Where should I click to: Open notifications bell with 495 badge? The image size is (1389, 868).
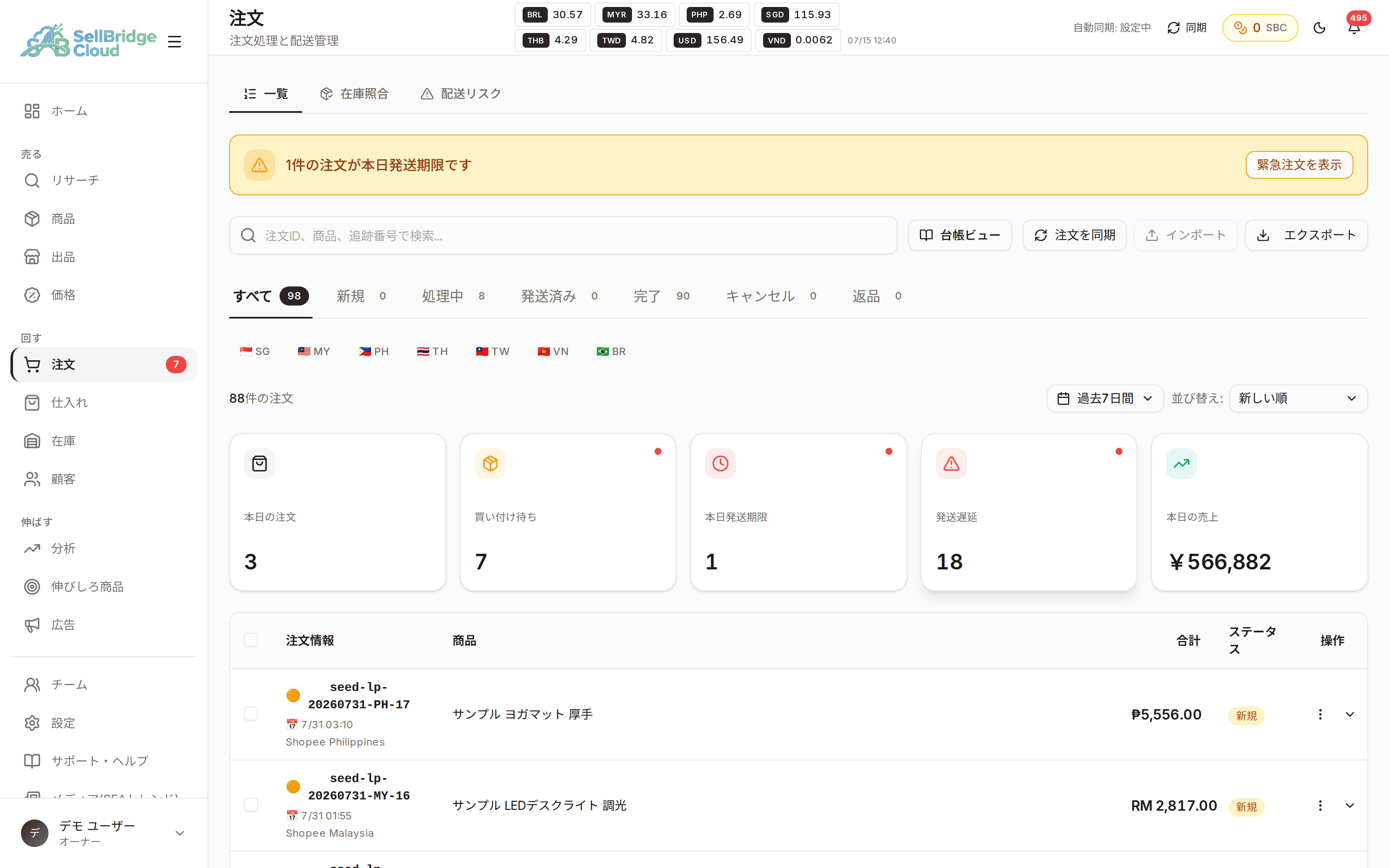pos(1354,27)
